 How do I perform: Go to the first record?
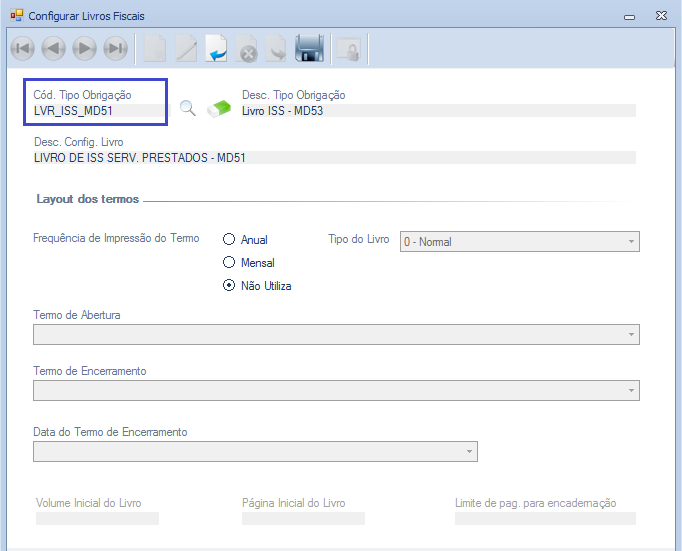(x=23, y=48)
